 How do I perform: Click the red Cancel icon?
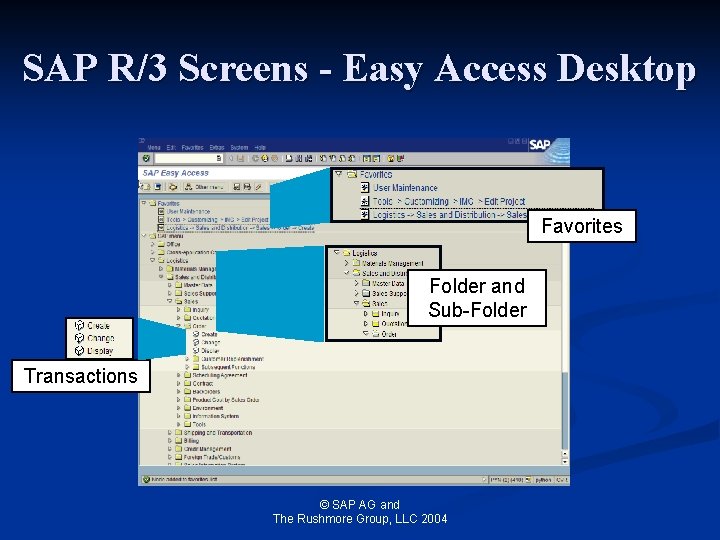[274, 159]
